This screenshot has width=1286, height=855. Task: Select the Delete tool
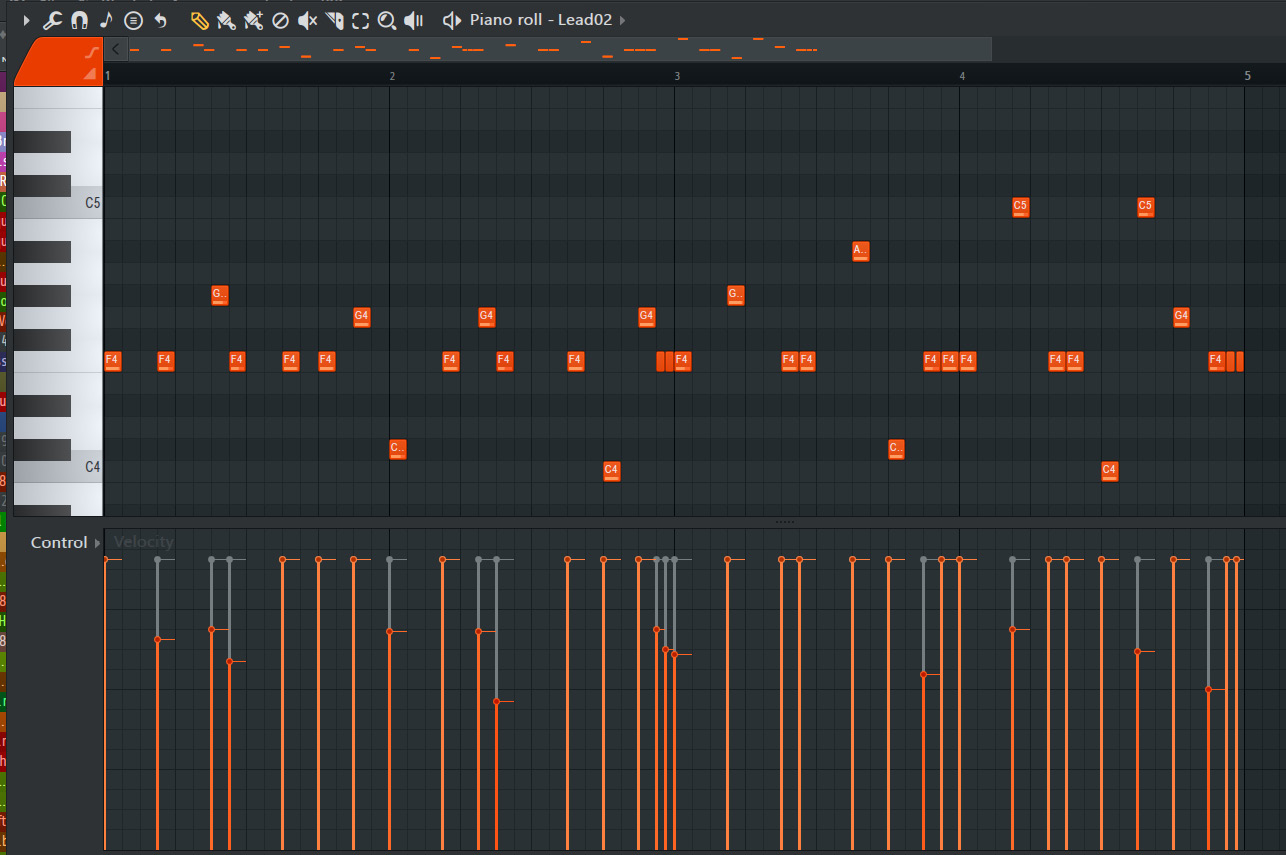tap(280, 20)
